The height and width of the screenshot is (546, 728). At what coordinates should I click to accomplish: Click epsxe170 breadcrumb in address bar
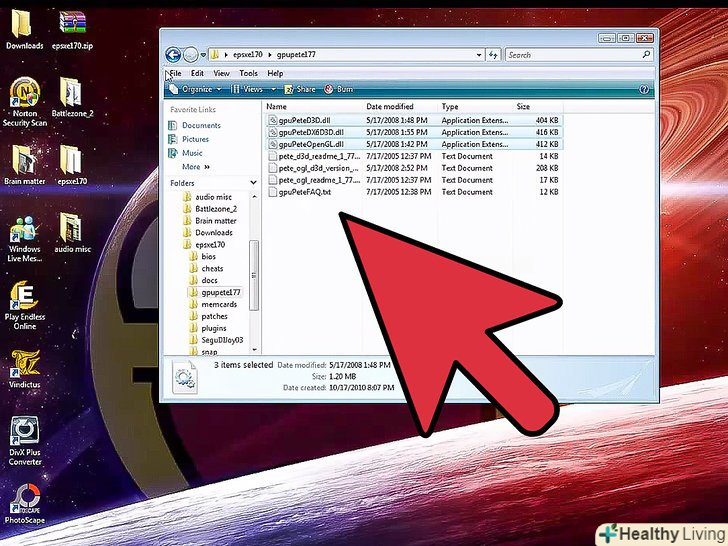pyautogui.click(x=247, y=54)
